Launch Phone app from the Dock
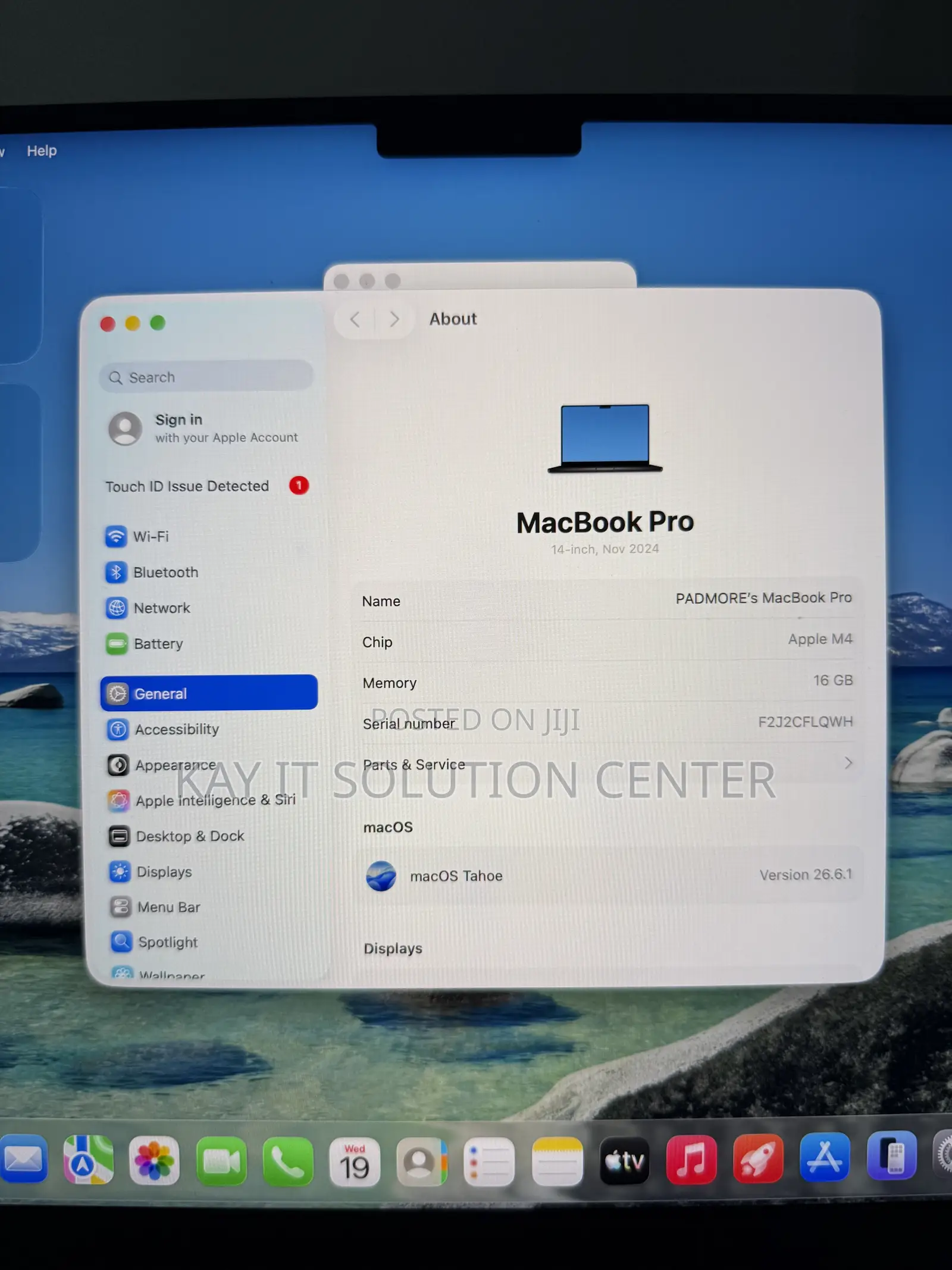 tap(288, 1162)
